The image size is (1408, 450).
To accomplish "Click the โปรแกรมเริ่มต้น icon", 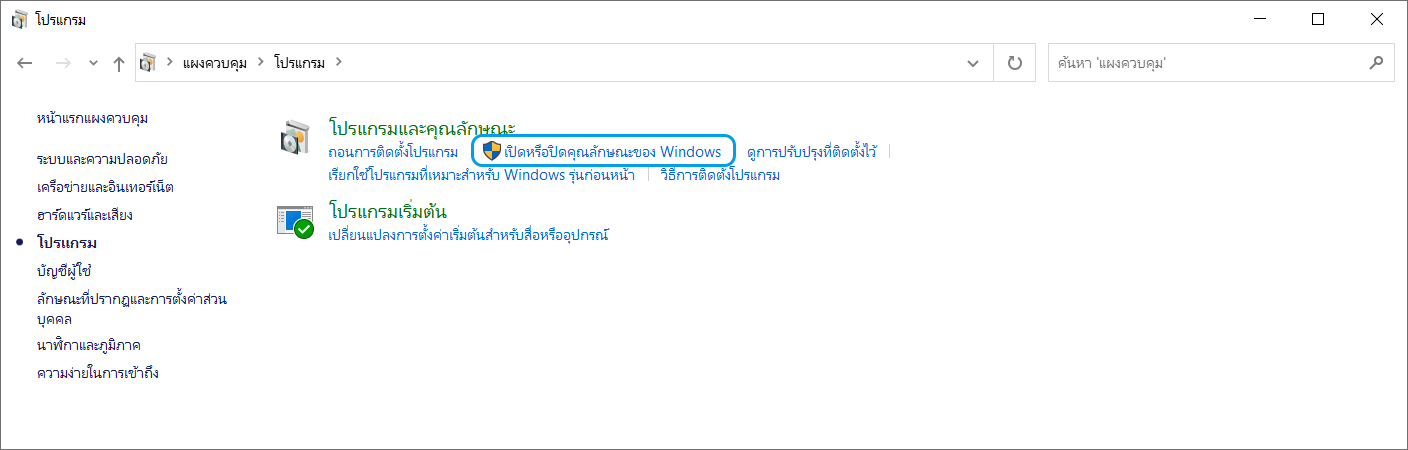I will pyautogui.click(x=296, y=222).
